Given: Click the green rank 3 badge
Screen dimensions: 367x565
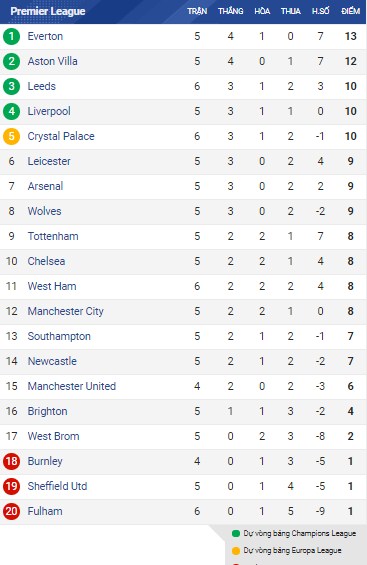Looking at the screenshot, I should pyautogui.click(x=12, y=86).
